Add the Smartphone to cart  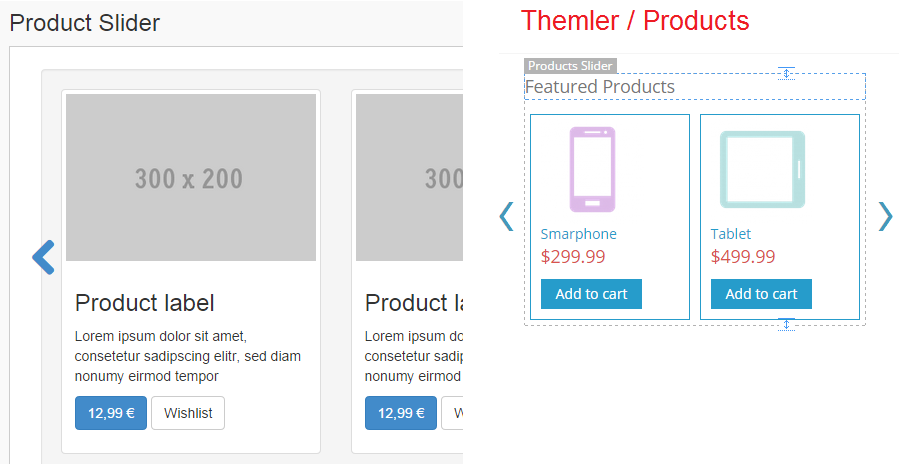tap(591, 294)
